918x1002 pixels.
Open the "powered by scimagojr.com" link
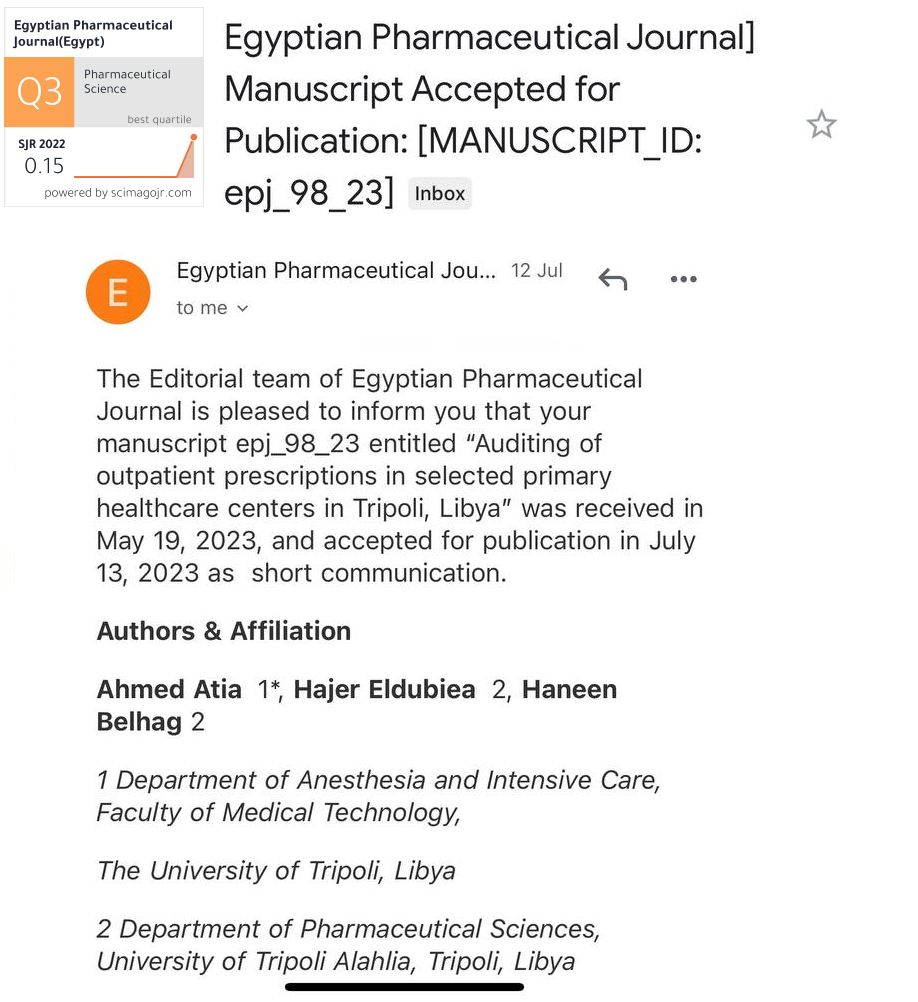pyautogui.click(x=118, y=193)
